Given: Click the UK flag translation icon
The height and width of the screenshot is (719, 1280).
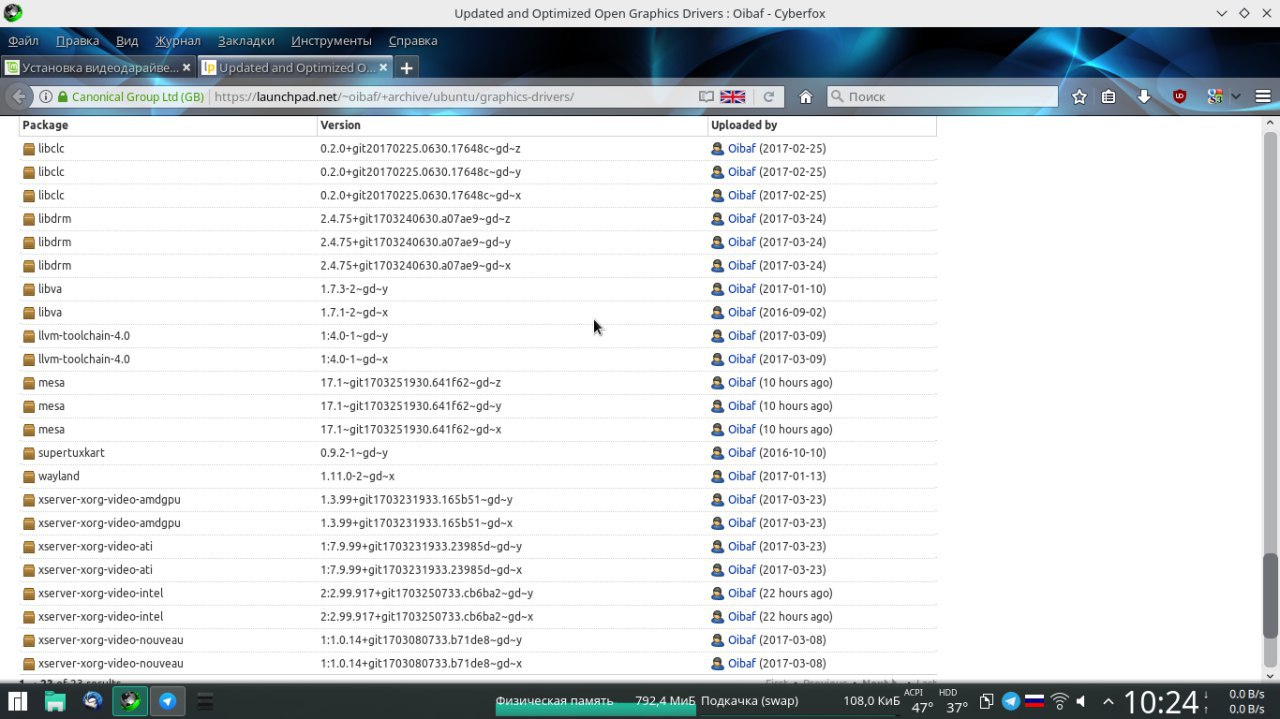Looking at the screenshot, I should point(733,97).
